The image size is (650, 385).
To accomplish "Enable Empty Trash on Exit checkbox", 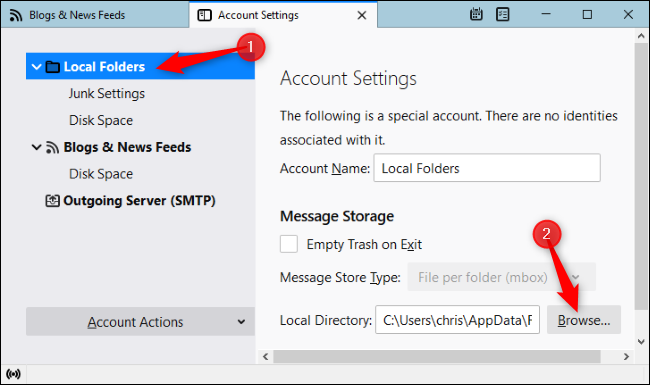I will [x=289, y=244].
